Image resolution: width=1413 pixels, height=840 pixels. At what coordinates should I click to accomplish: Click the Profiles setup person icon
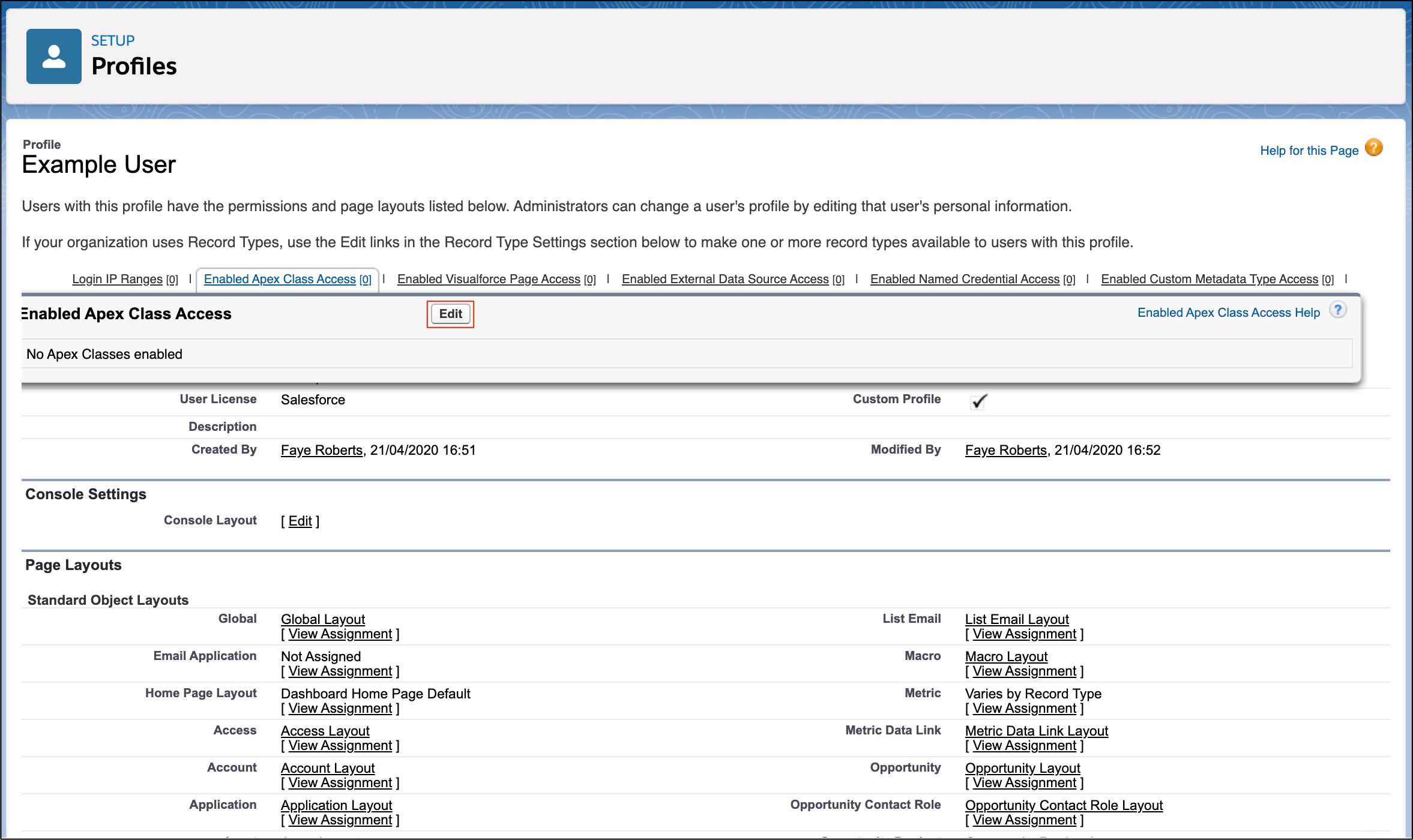click(x=53, y=56)
